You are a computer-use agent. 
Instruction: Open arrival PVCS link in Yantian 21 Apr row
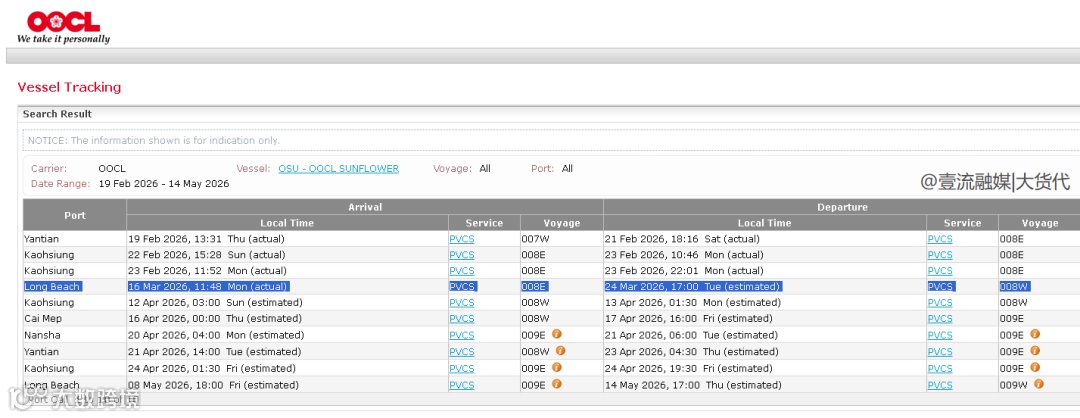[x=461, y=352]
